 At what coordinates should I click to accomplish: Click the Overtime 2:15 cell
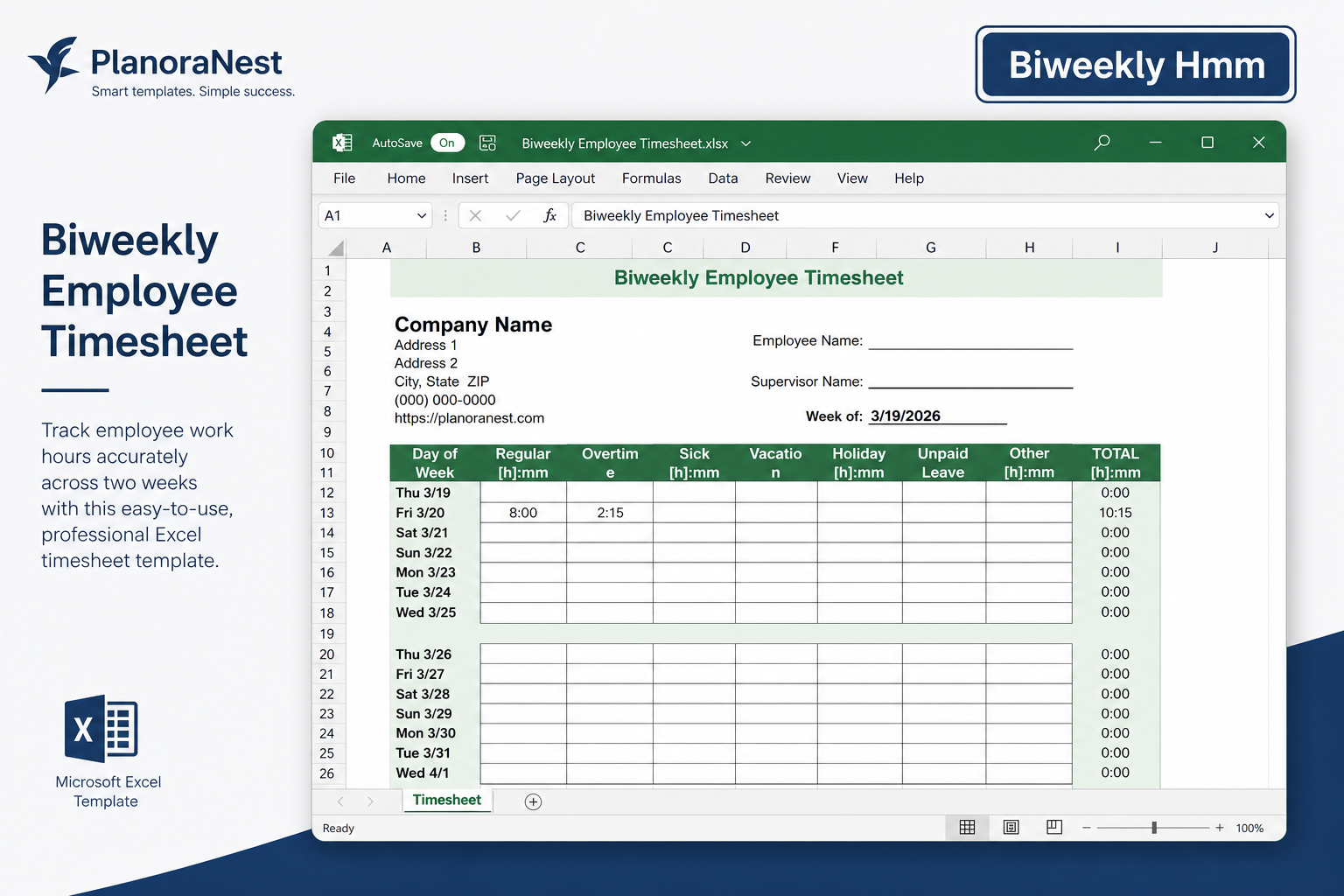[x=610, y=513]
